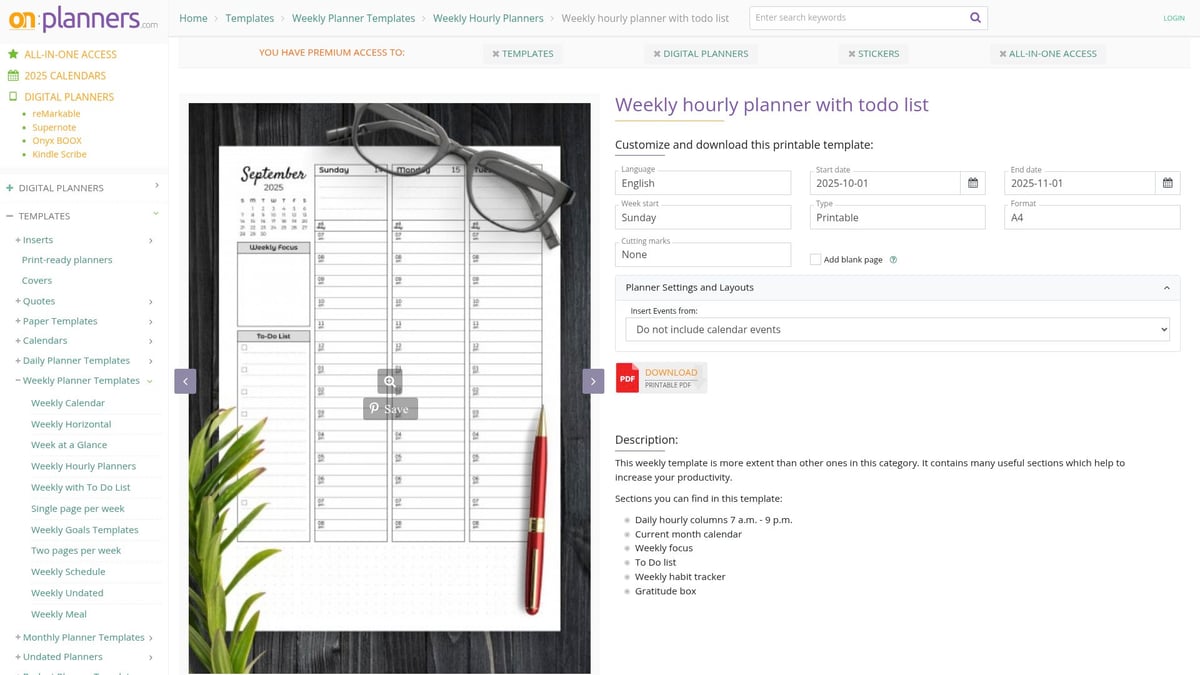
Task: Click the Login link
Action: (x=1173, y=18)
